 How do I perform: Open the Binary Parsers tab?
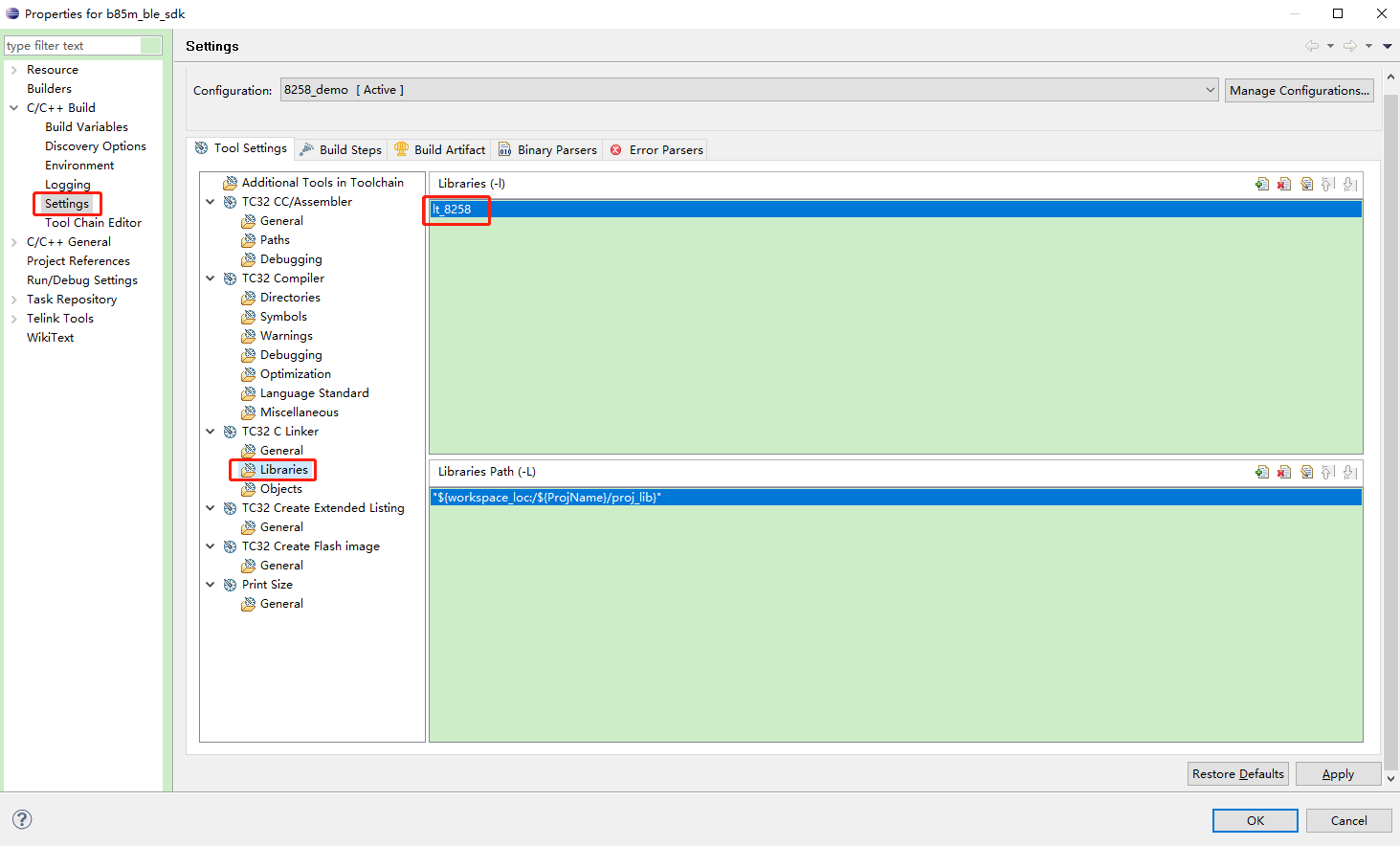pyautogui.click(x=547, y=149)
